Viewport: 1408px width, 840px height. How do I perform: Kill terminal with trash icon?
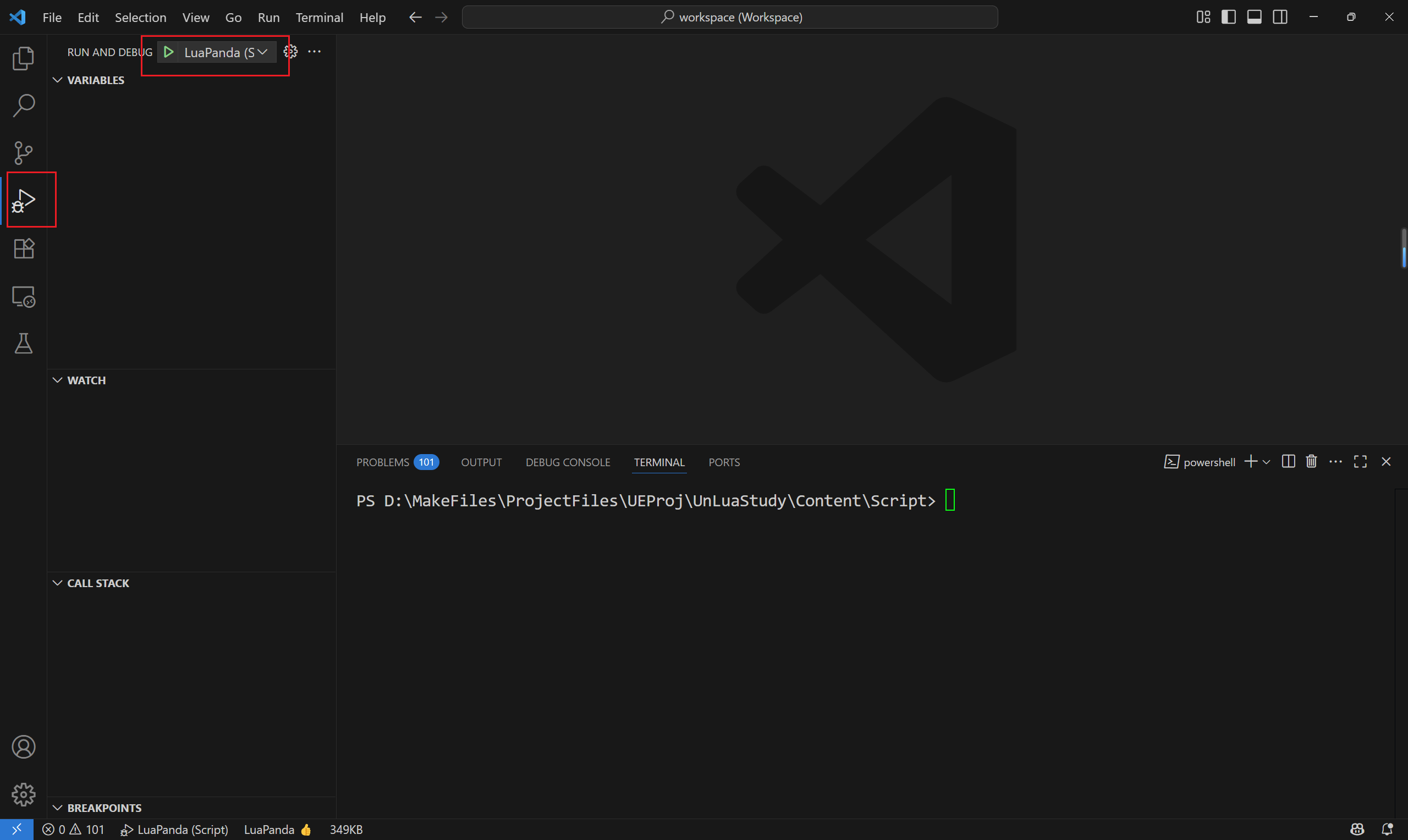point(1311,462)
